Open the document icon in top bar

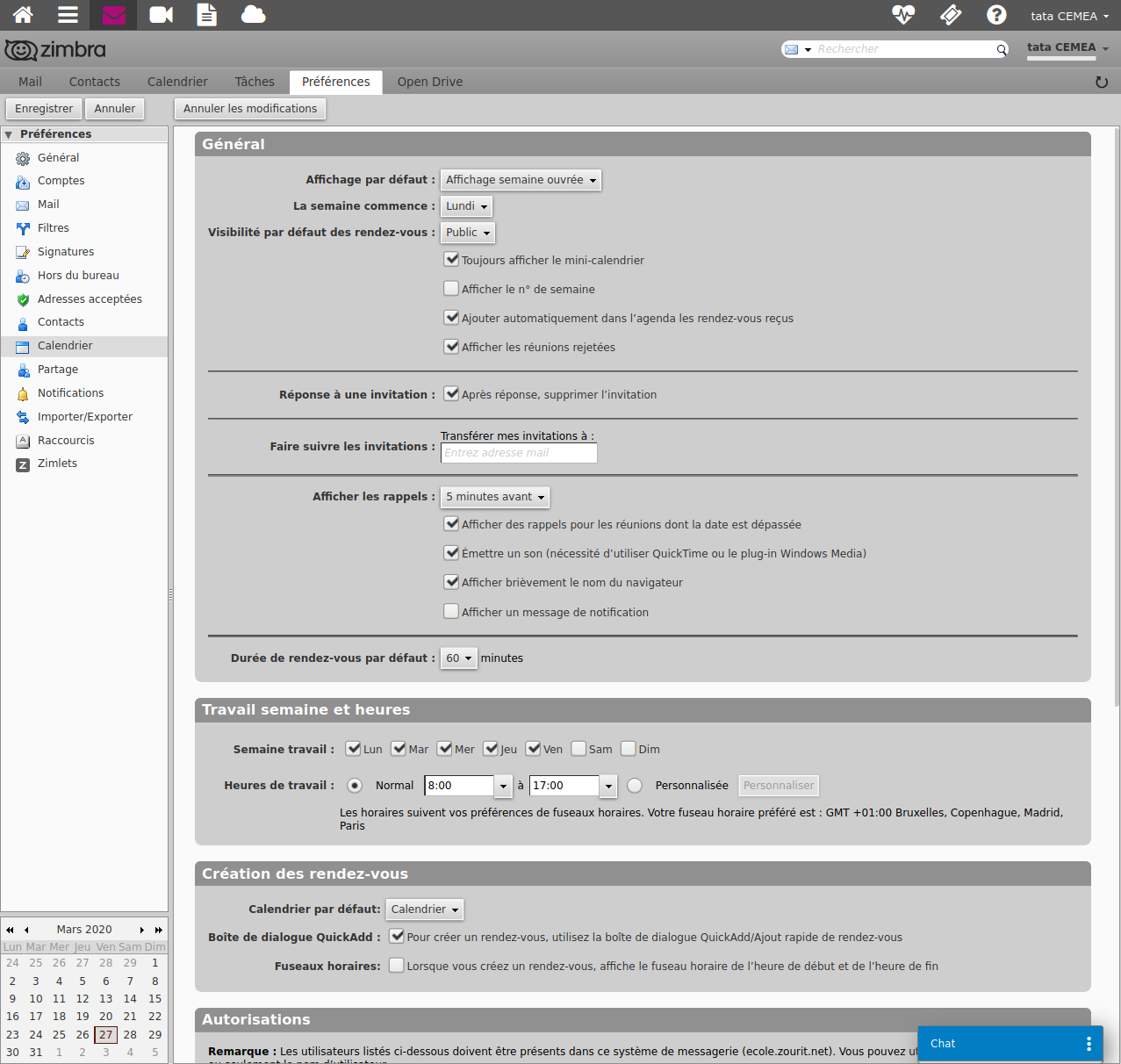206,15
